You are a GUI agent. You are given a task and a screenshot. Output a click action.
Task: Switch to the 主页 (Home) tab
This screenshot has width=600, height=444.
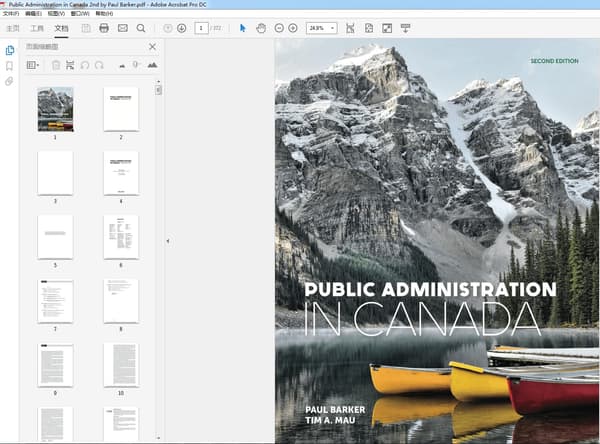[x=13, y=28]
